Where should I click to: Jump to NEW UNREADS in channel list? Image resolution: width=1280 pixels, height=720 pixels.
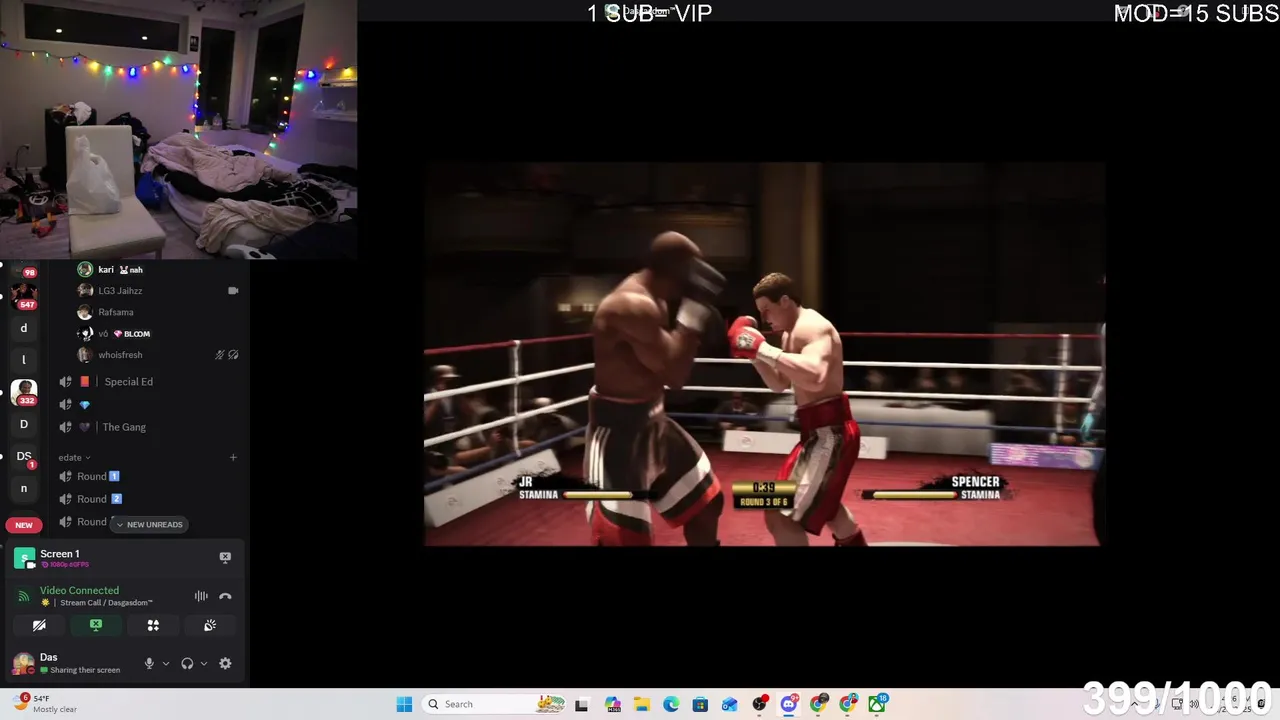(150, 524)
